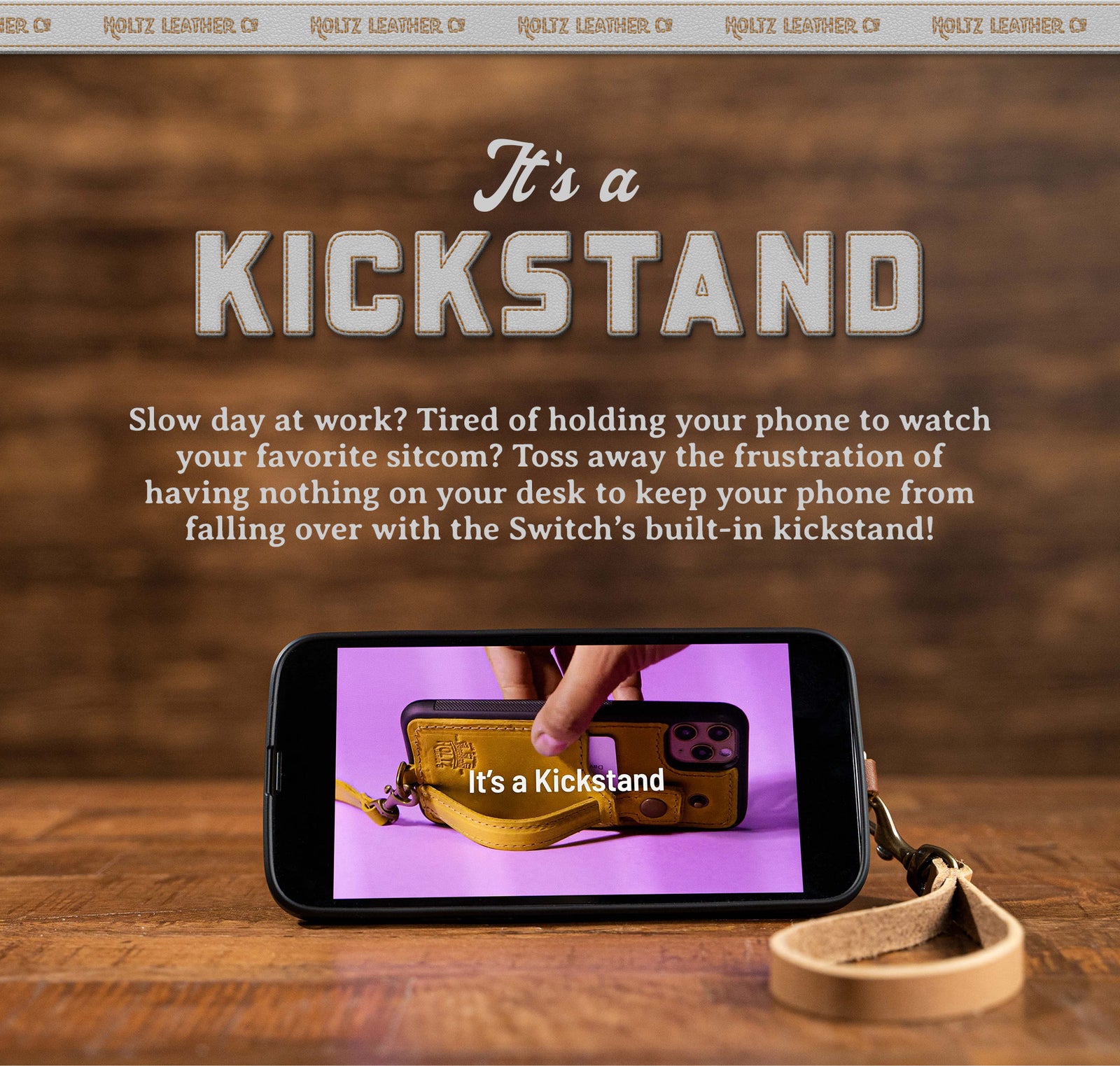Click the rightmost Holtz Leather Co logo

(1009, 27)
